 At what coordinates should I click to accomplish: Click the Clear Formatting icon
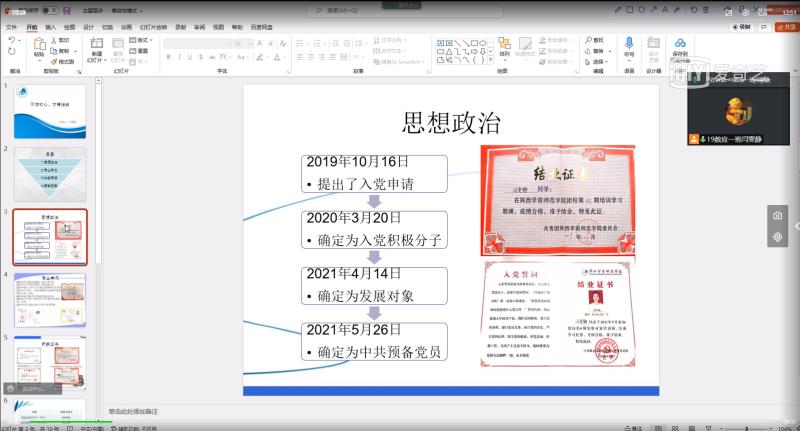283,43
